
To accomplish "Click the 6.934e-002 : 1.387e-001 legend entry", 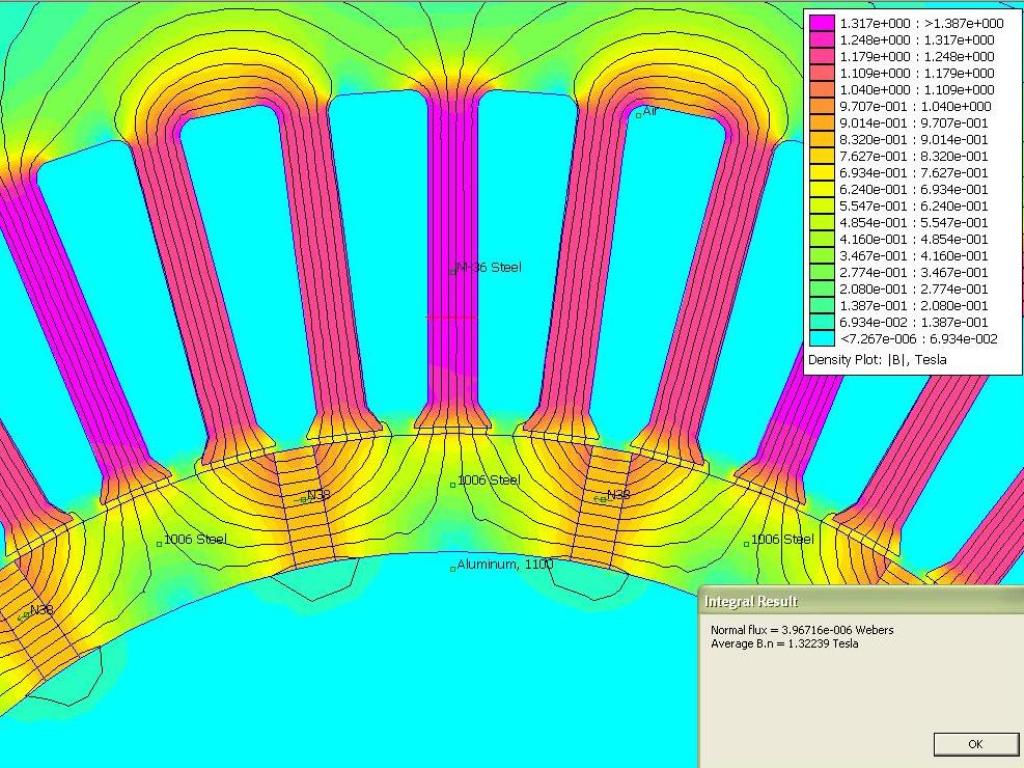I will pyautogui.click(x=913, y=322).
